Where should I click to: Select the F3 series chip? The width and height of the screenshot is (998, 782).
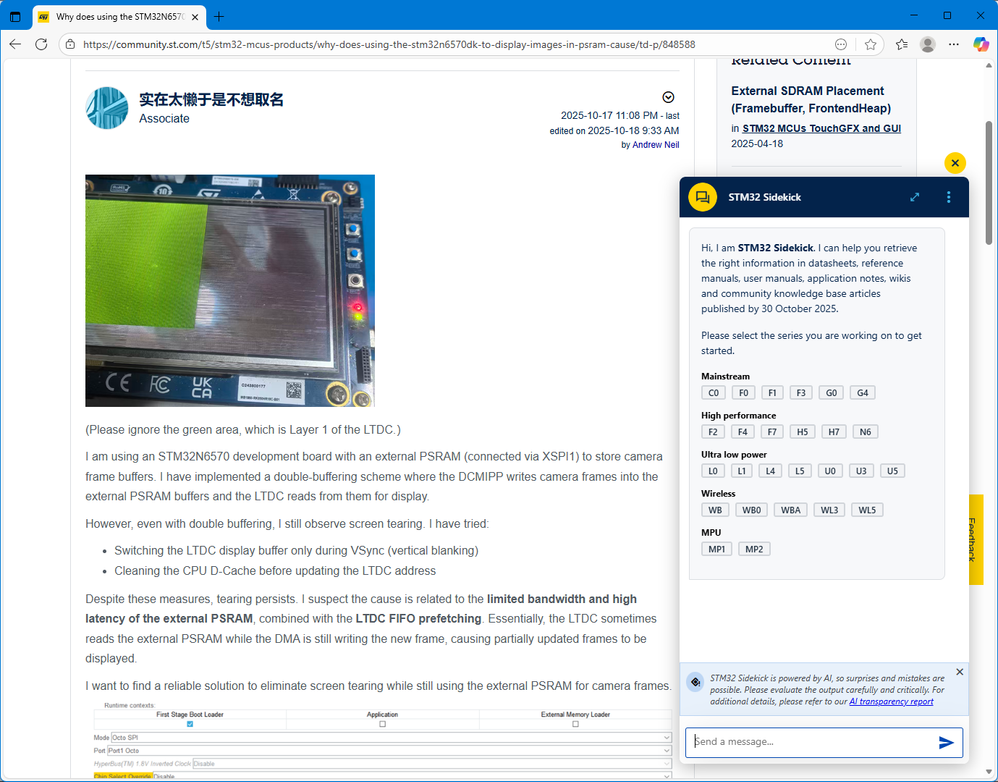[801, 393]
